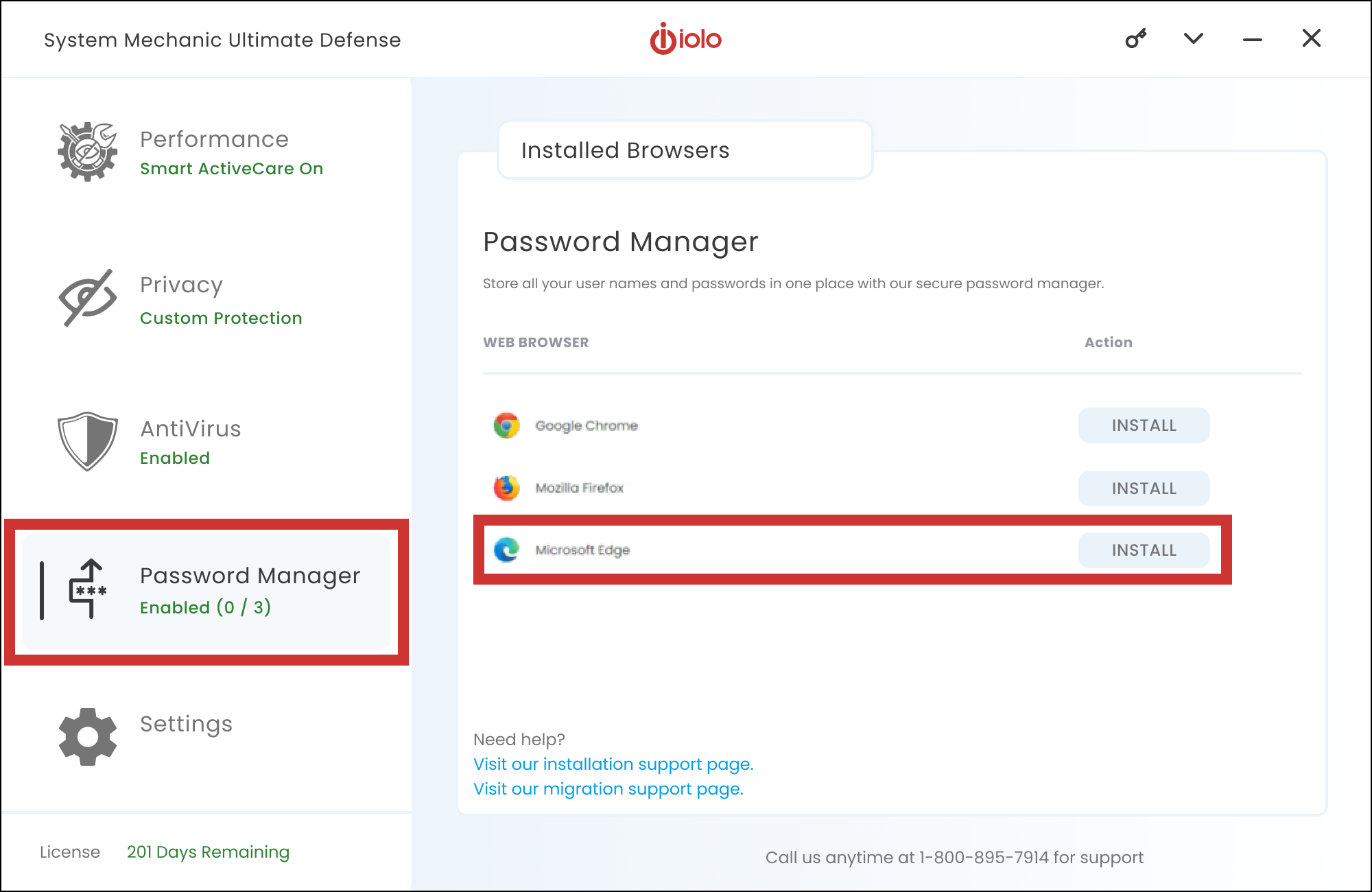Install the extension for Google Chrome

1144,425
